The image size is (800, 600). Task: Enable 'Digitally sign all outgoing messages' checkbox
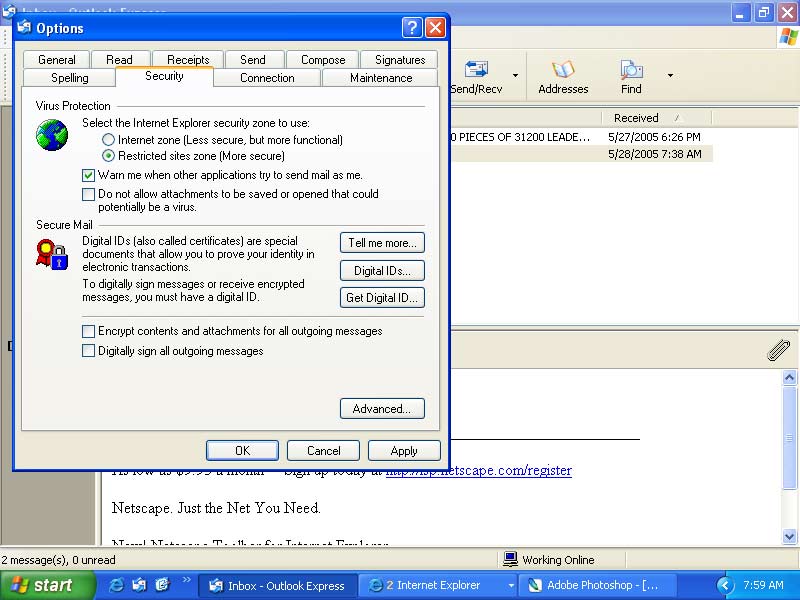[88, 351]
